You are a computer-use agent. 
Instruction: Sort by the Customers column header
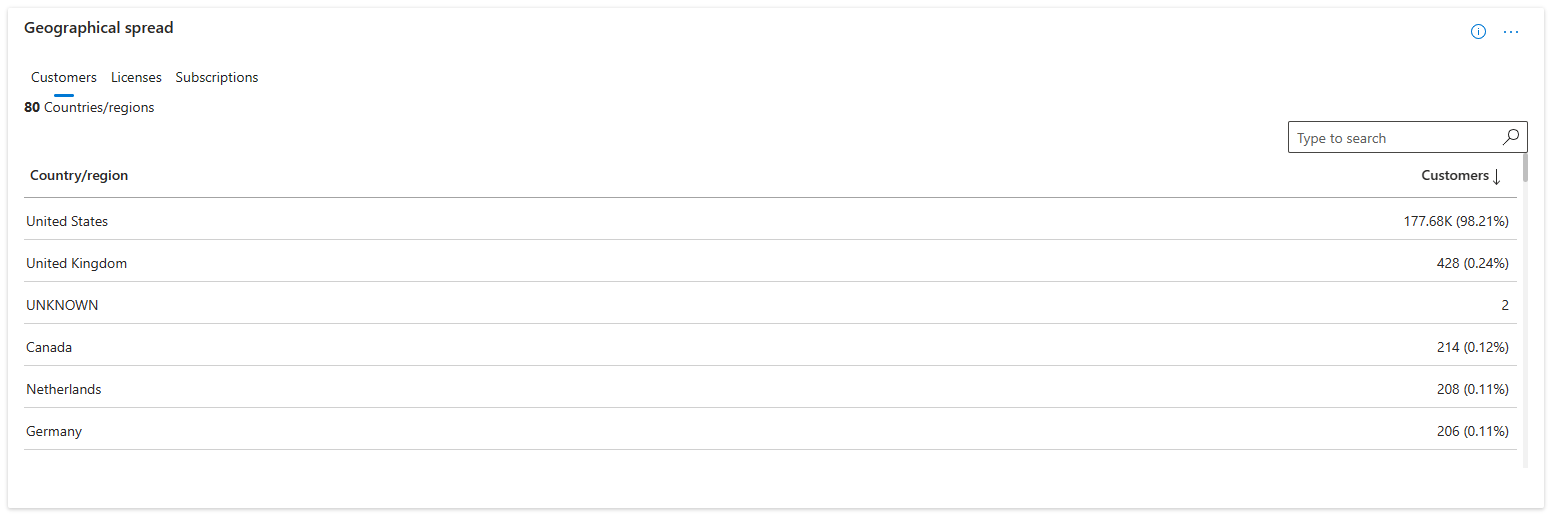[x=1455, y=175]
